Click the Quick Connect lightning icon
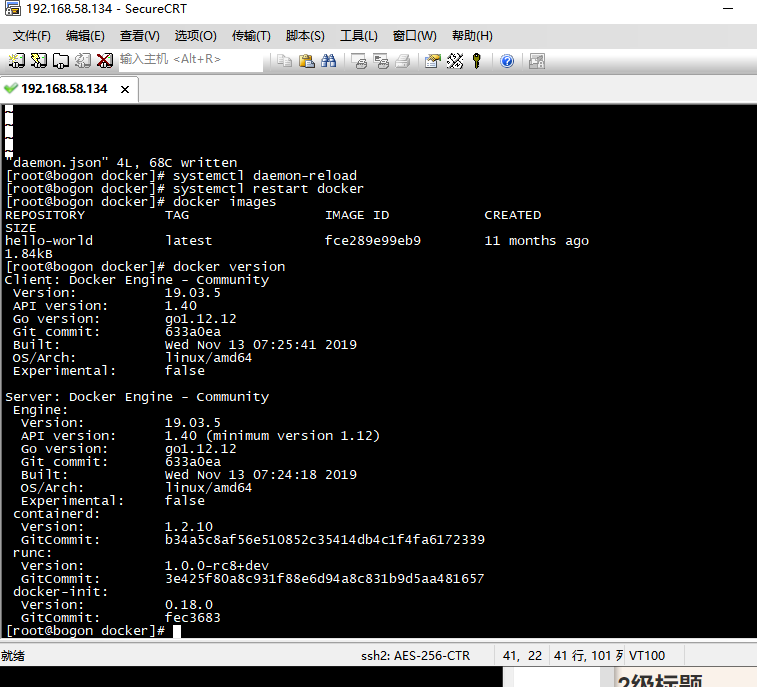757x687 pixels. (39, 61)
